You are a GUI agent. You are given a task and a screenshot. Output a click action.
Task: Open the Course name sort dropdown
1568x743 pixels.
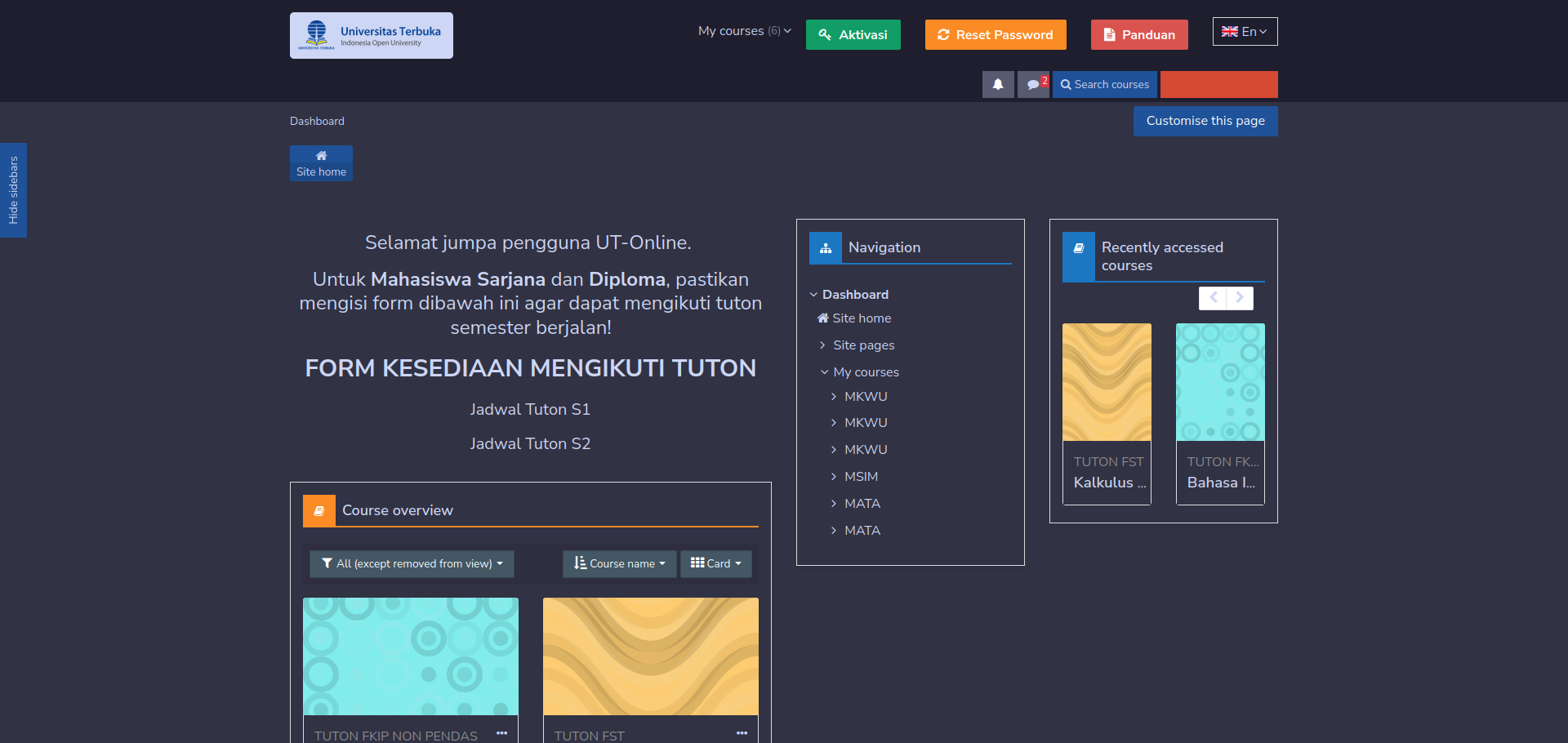[619, 563]
